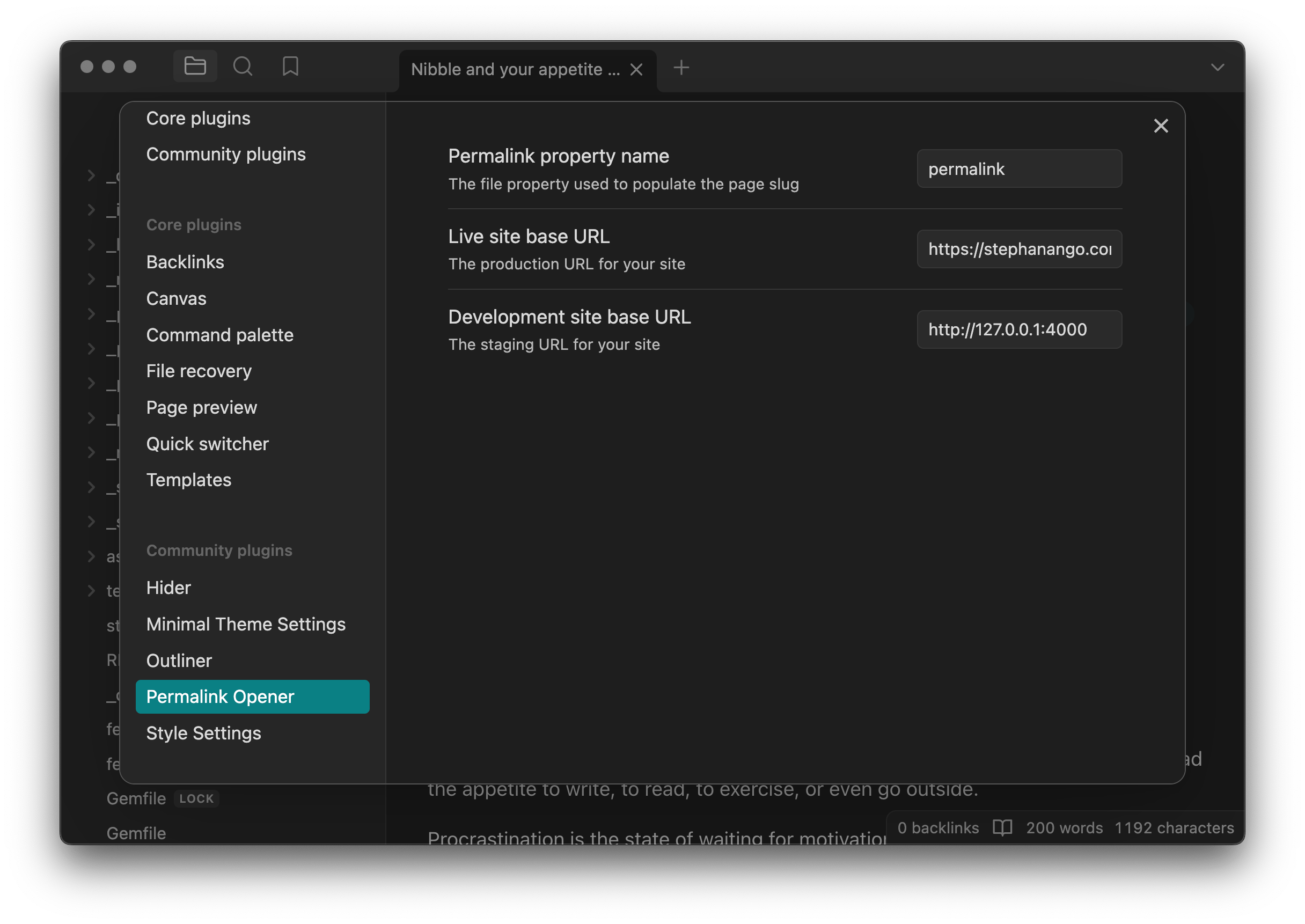Open the Backlinks core plugin settings
1305x924 pixels.
(x=185, y=262)
